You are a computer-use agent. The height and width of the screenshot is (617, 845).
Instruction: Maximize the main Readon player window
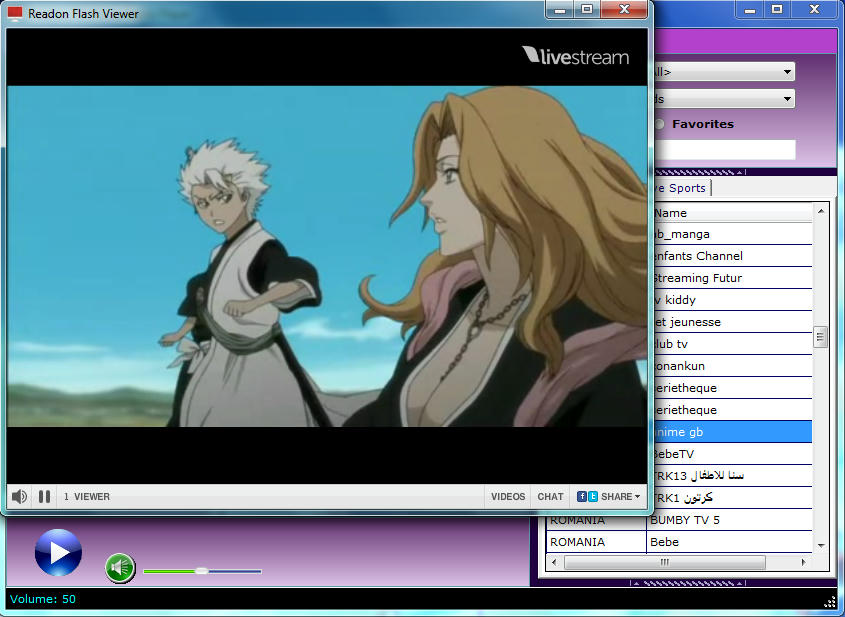777,9
